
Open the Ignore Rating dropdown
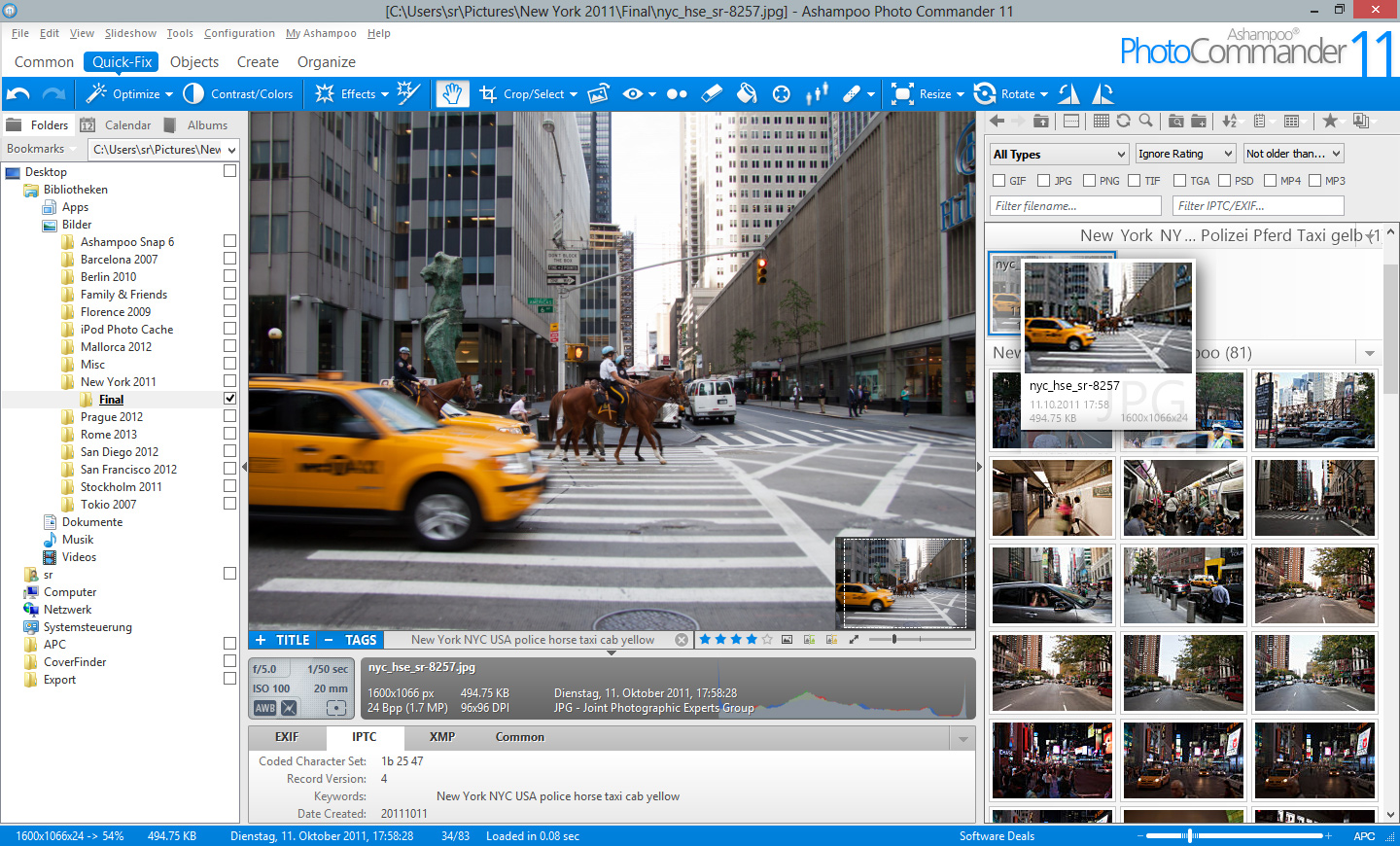1184,154
